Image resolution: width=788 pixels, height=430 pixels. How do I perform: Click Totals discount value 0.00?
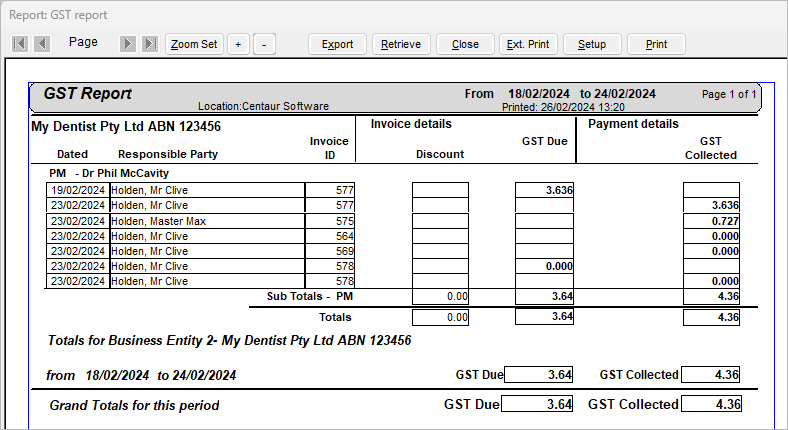(440, 317)
